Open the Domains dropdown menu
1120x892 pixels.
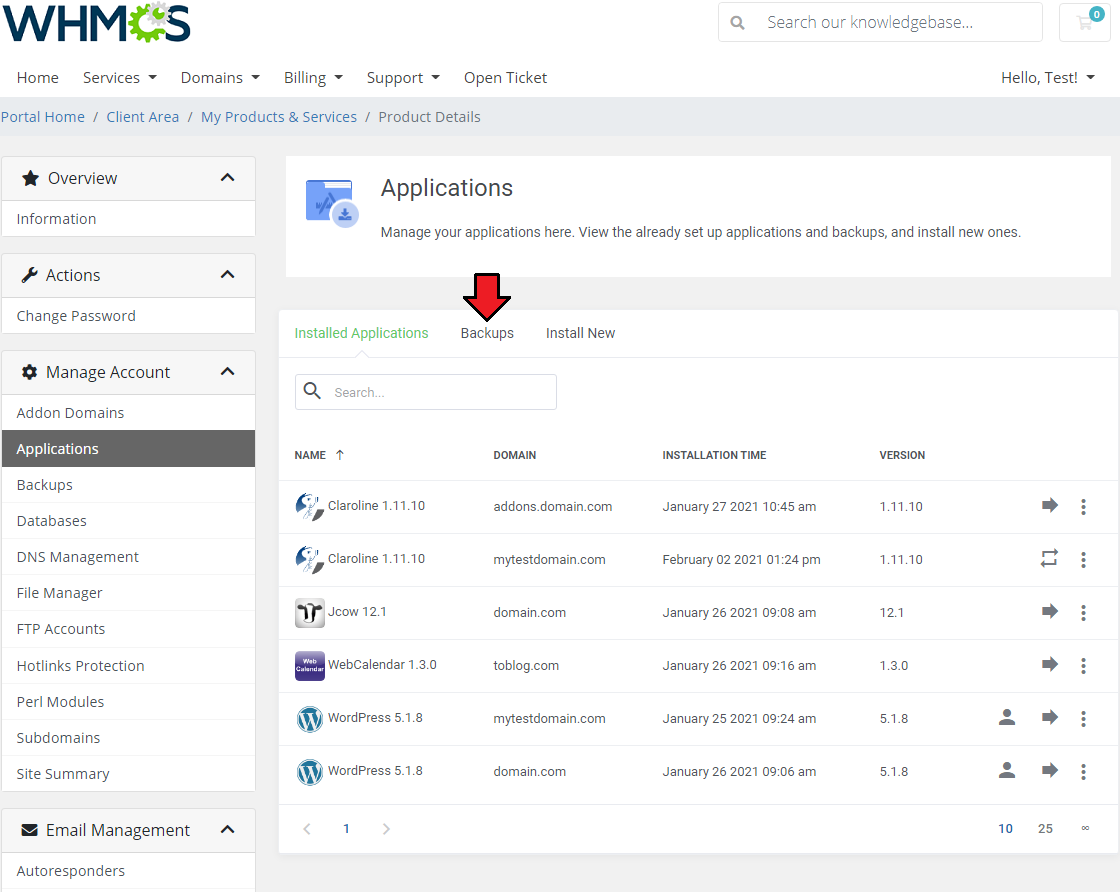tap(220, 77)
